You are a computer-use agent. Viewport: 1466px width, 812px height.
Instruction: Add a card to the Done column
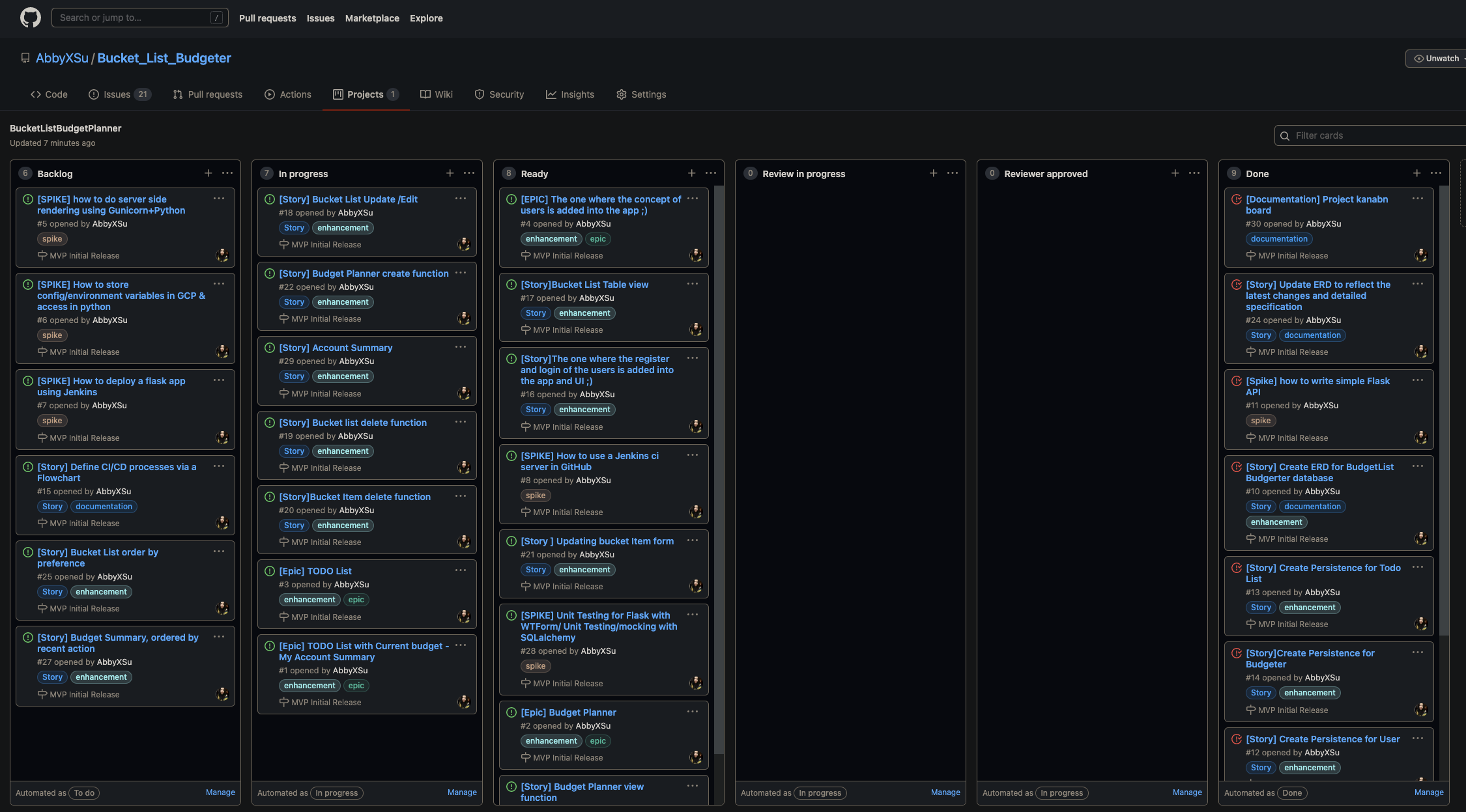click(x=1417, y=173)
